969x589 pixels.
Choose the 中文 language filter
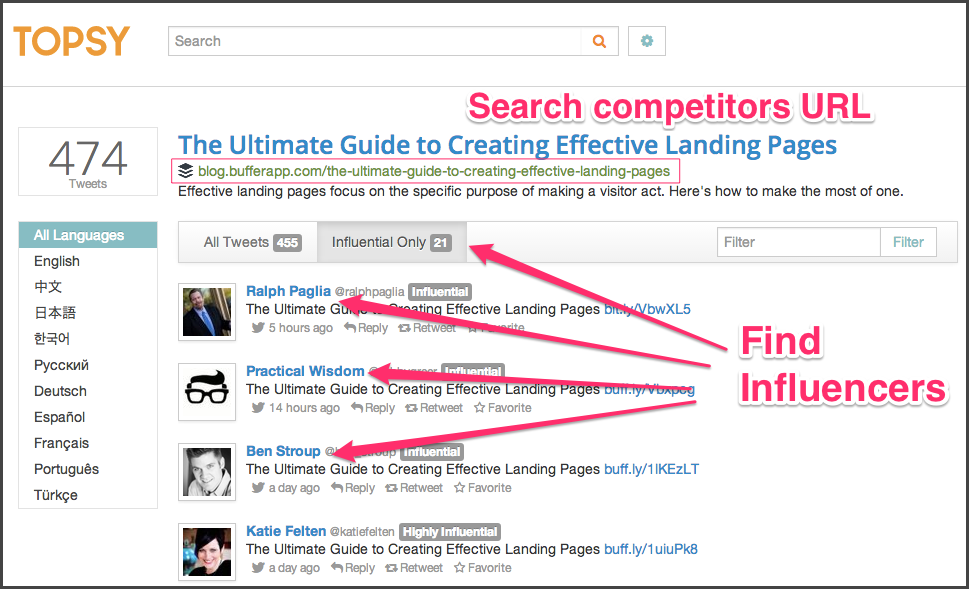tap(48, 287)
